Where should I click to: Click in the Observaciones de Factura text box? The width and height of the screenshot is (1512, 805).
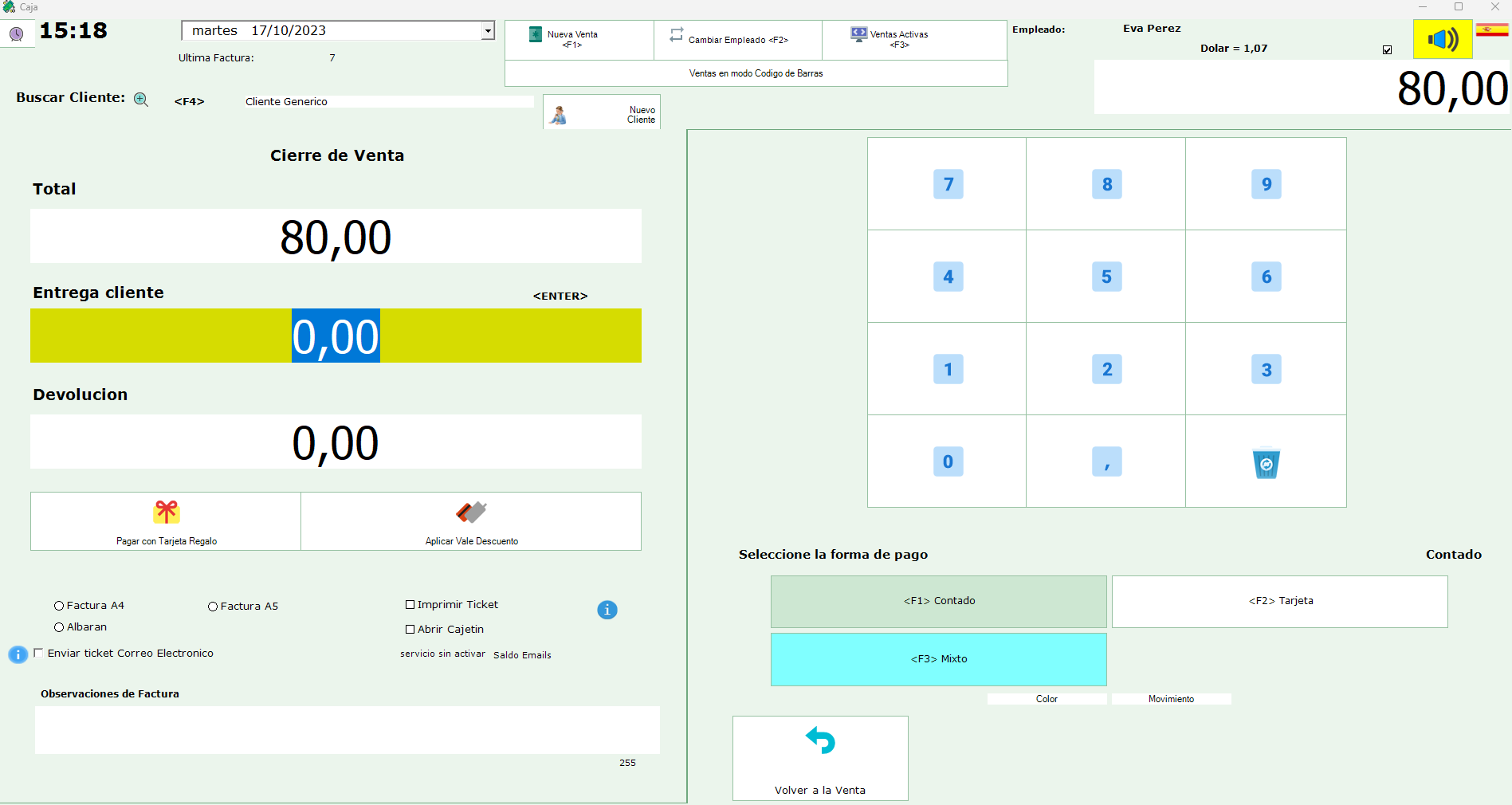pyautogui.click(x=347, y=729)
